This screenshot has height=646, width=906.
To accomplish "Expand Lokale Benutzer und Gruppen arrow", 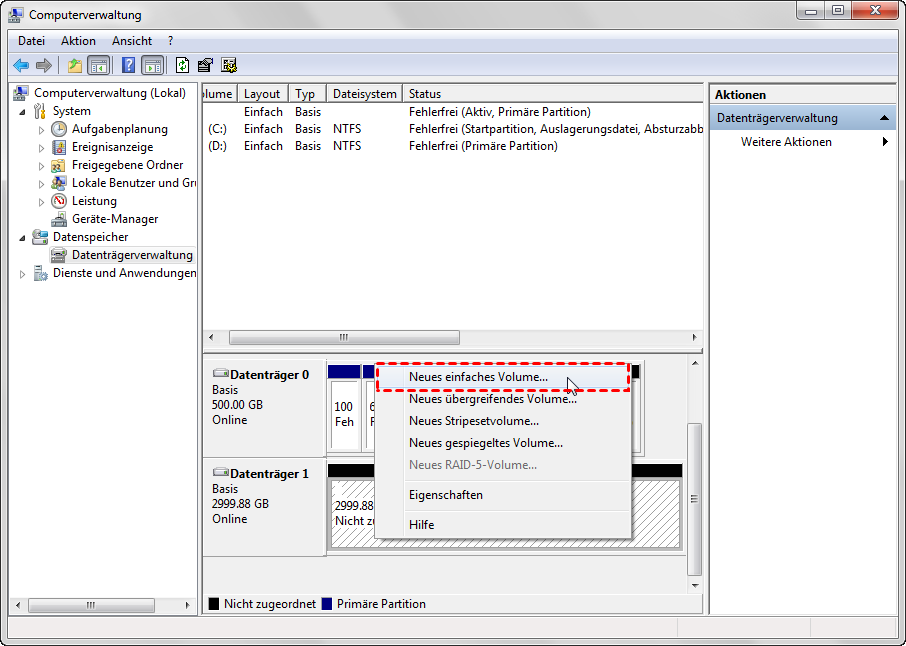I will [x=41, y=184].
